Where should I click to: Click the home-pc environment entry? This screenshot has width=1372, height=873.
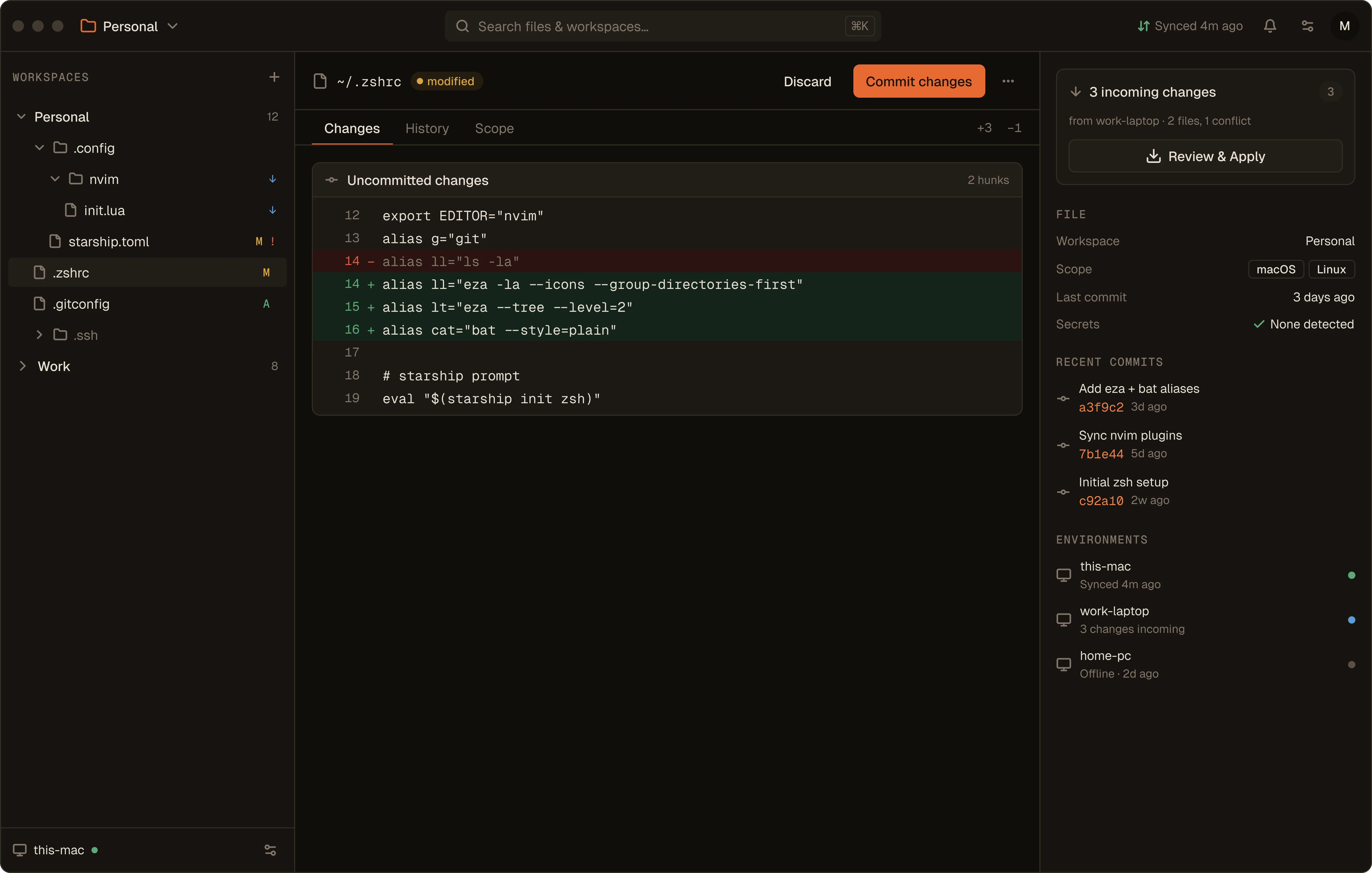(x=1205, y=664)
